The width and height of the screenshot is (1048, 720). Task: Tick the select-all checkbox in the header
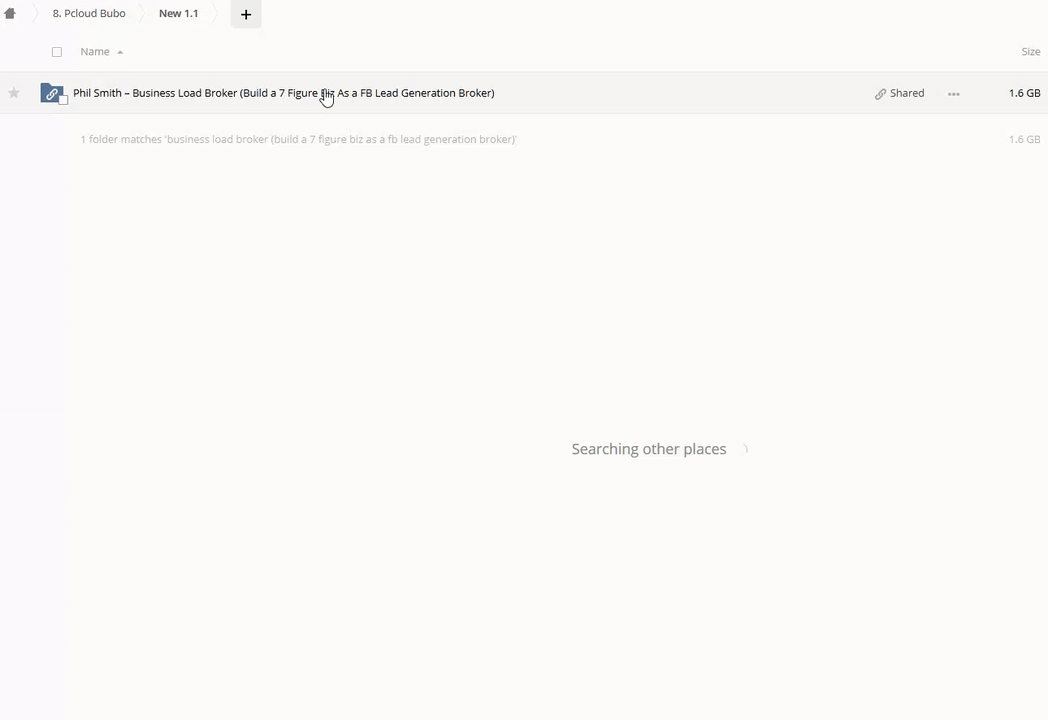pos(57,52)
